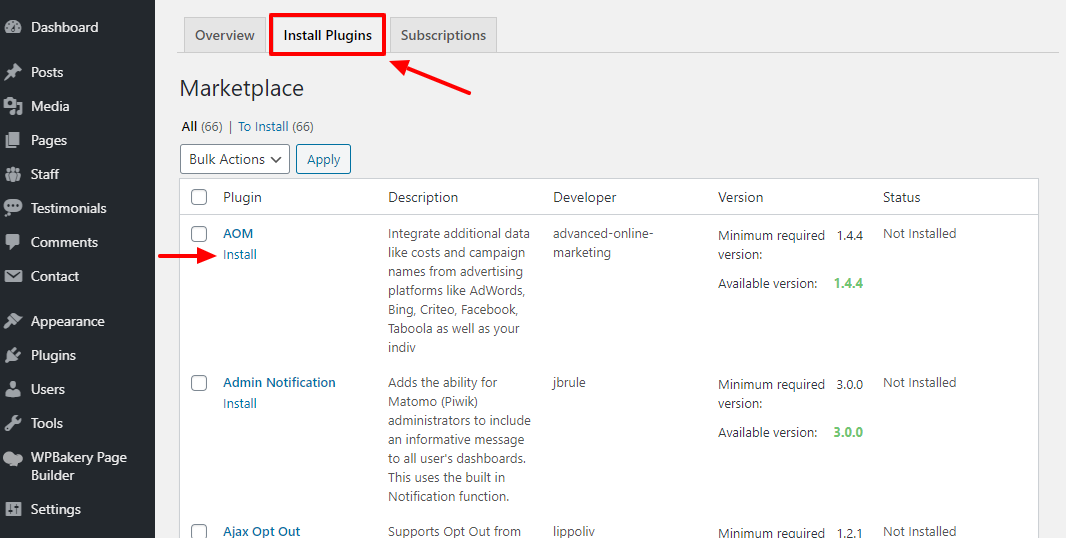The width and height of the screenshot is (1066, 538).
Task: Open the Comments menu label
Action: (x=64, y=242)
